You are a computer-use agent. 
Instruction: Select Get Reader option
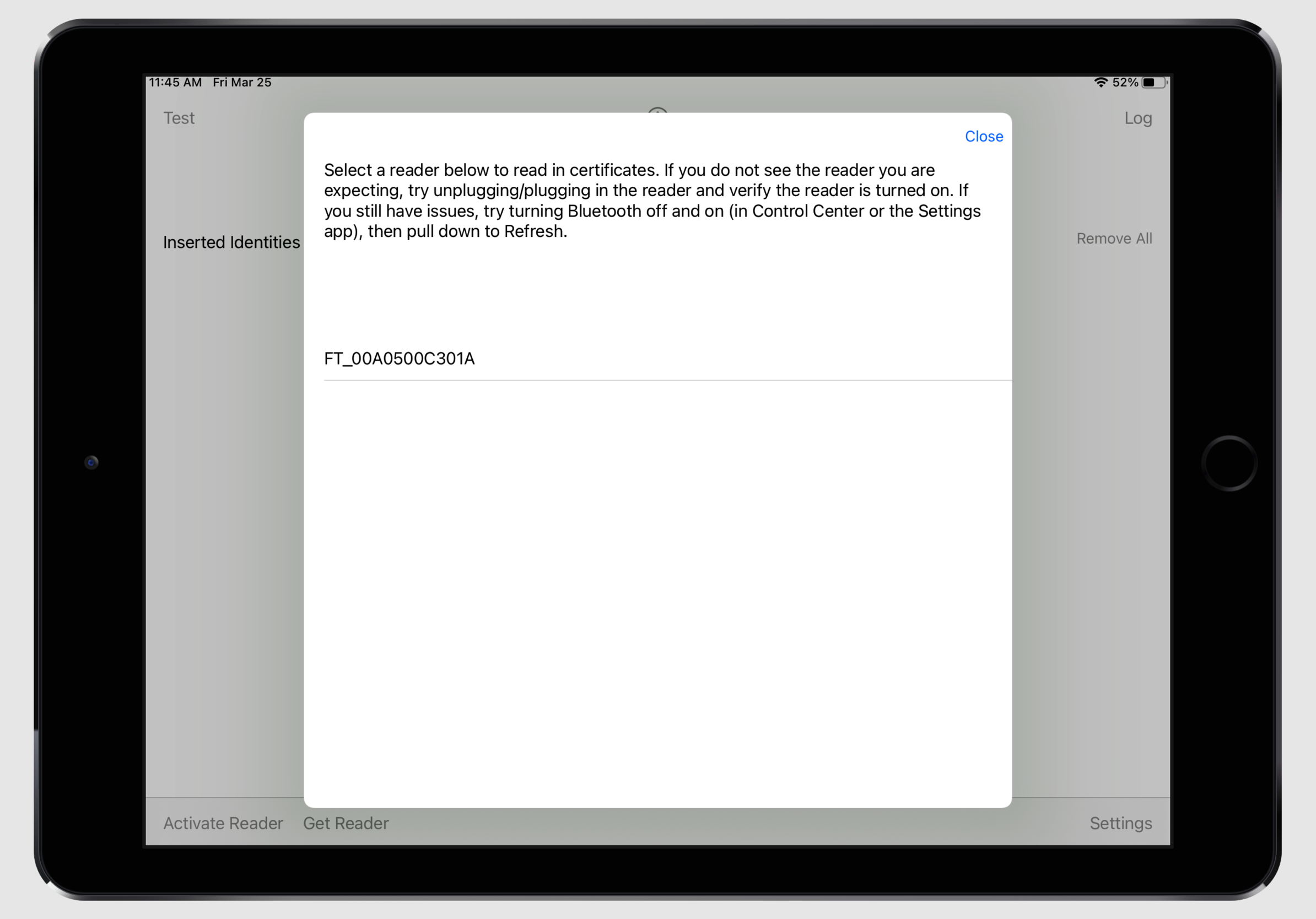pos(347,822)
